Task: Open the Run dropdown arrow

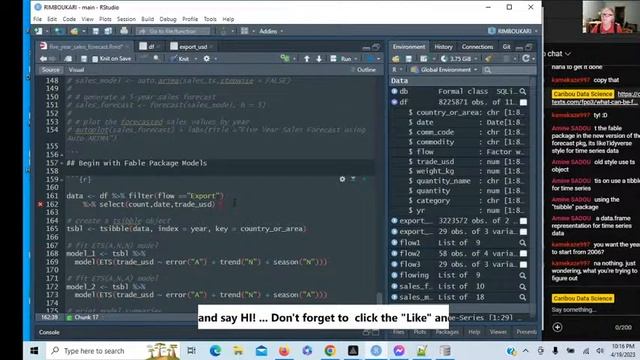Action: click(356, 59)
